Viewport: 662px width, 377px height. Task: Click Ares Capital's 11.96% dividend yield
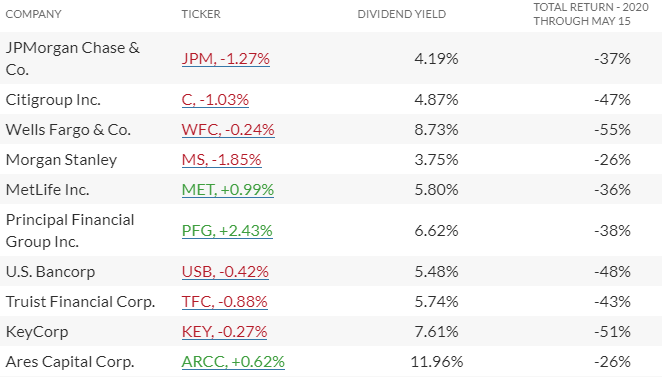point(437,361)
